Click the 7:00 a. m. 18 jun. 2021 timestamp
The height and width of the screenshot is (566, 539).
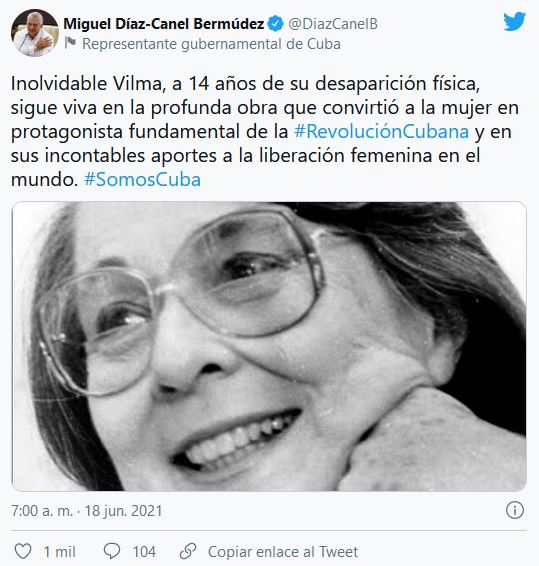coord(87,511)
